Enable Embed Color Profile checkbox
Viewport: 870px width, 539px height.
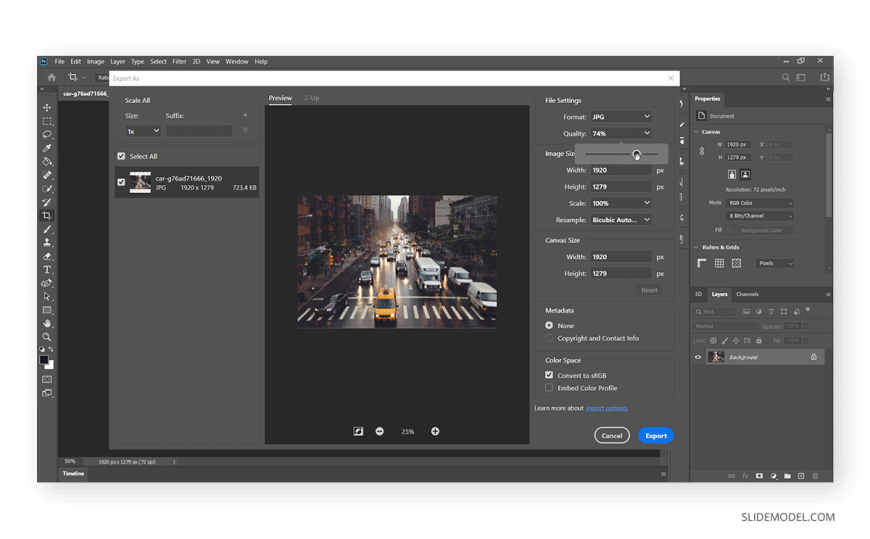click(x=549, y=388)
